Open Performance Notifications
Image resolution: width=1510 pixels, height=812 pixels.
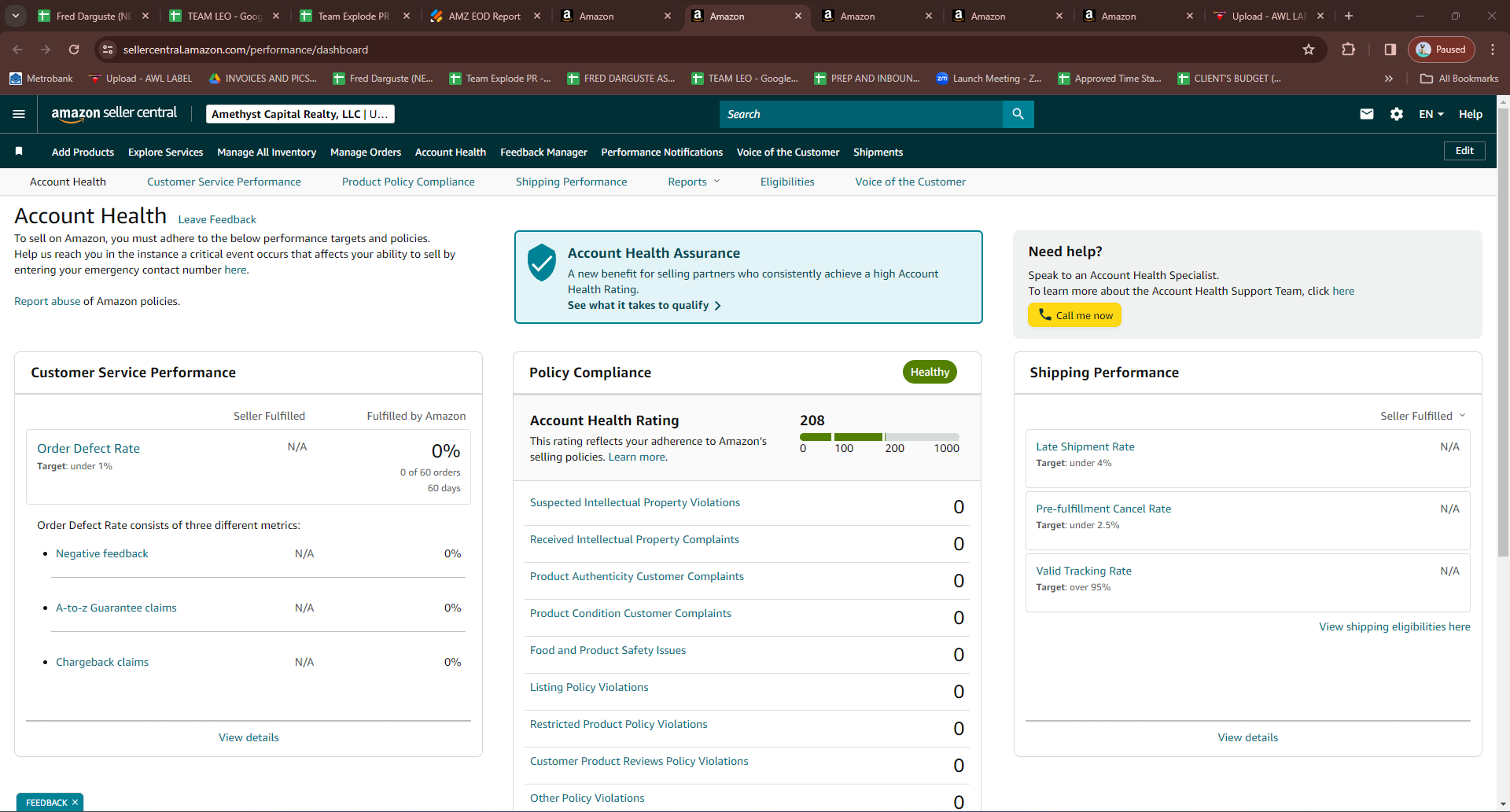click(x=662, y=152)
